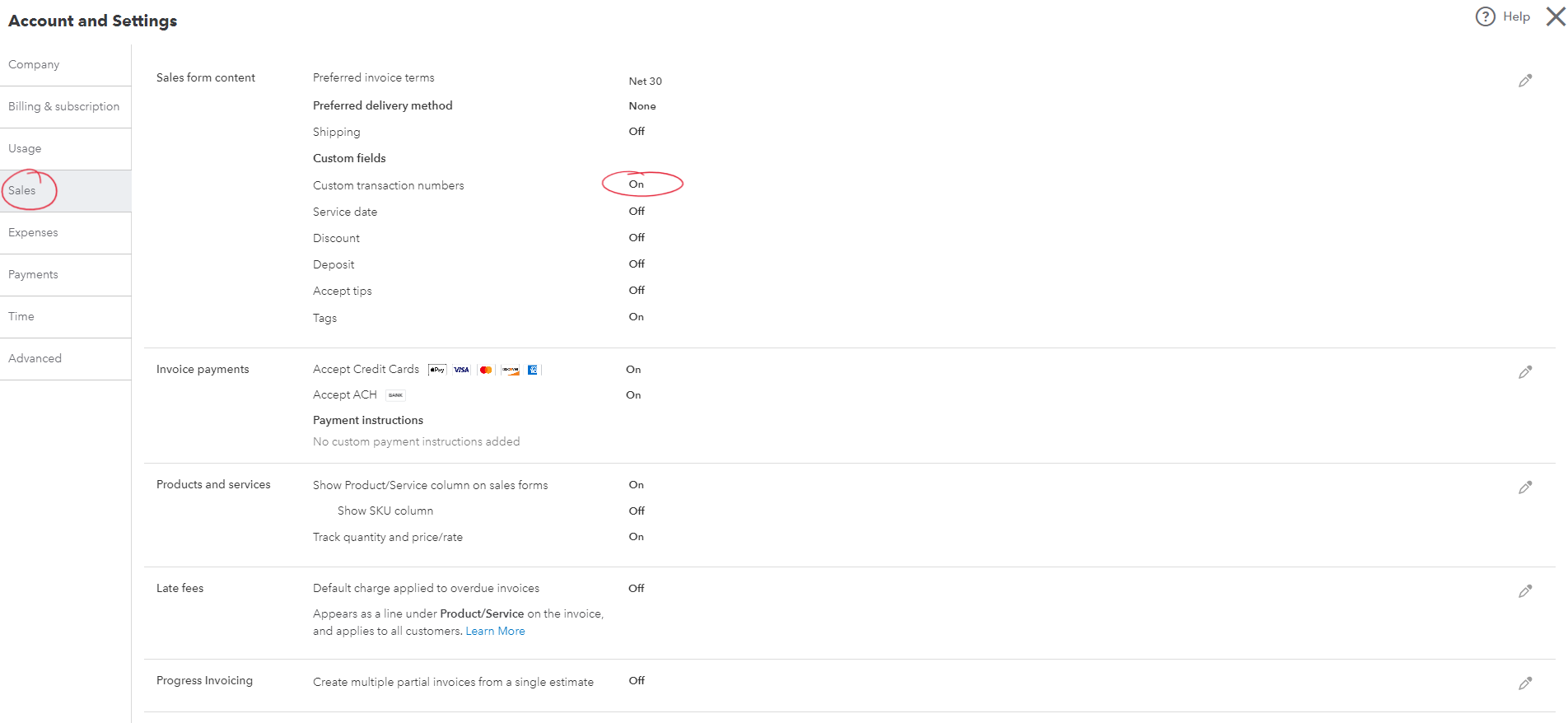Click the Service date Off value
The width and height of the screenshot is (1568, 723).
click(637, 212)
